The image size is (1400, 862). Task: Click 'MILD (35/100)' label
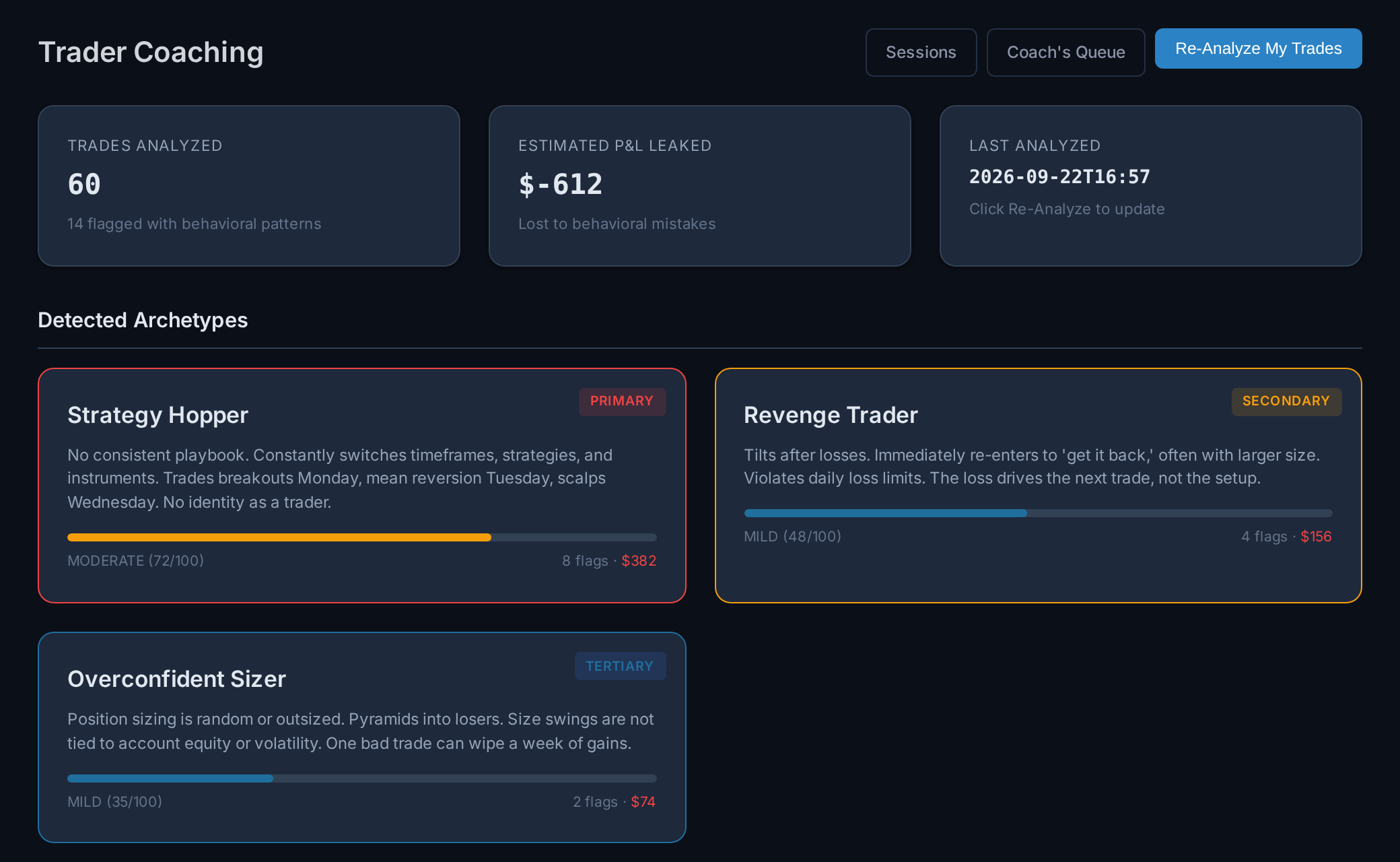[114, 802]
